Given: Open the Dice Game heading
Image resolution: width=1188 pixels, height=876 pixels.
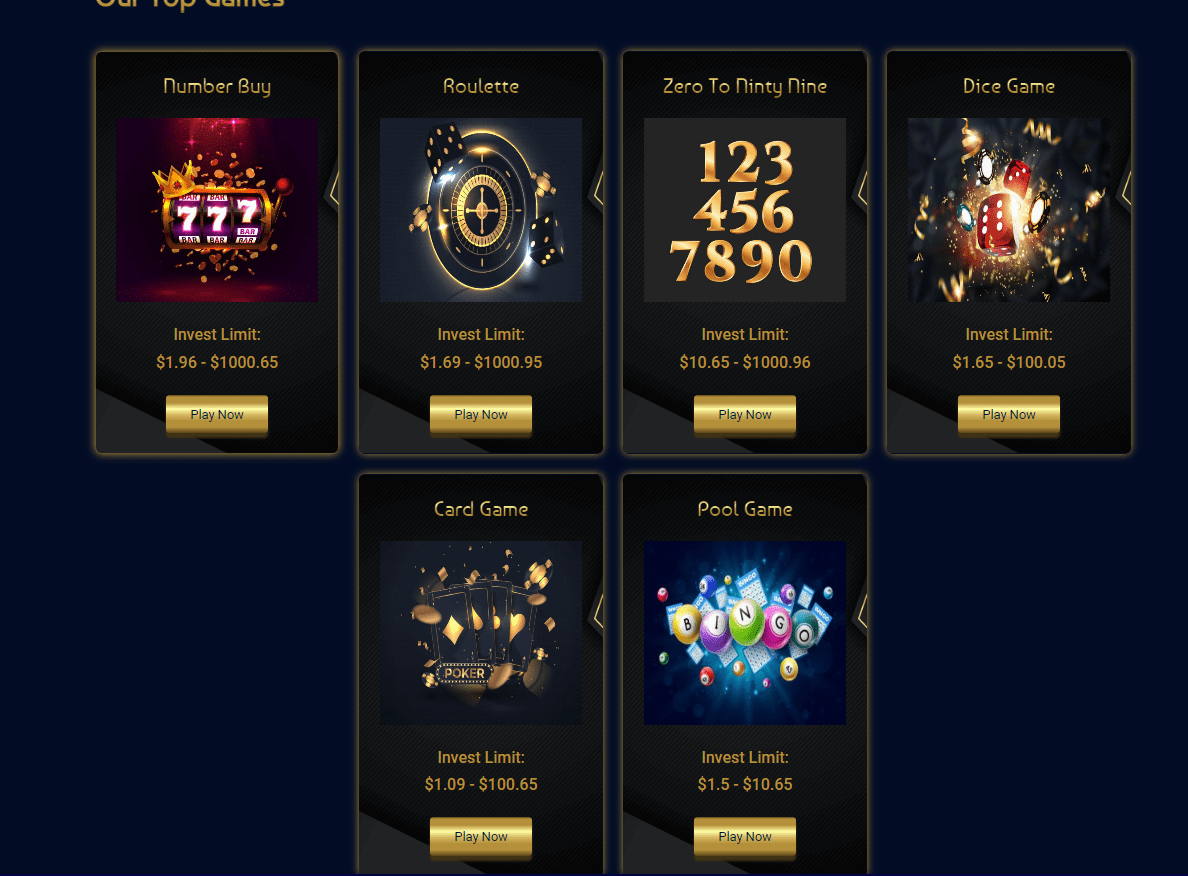Looking at the screenshot, I should pyautogui.click(x=1008, y=86).
